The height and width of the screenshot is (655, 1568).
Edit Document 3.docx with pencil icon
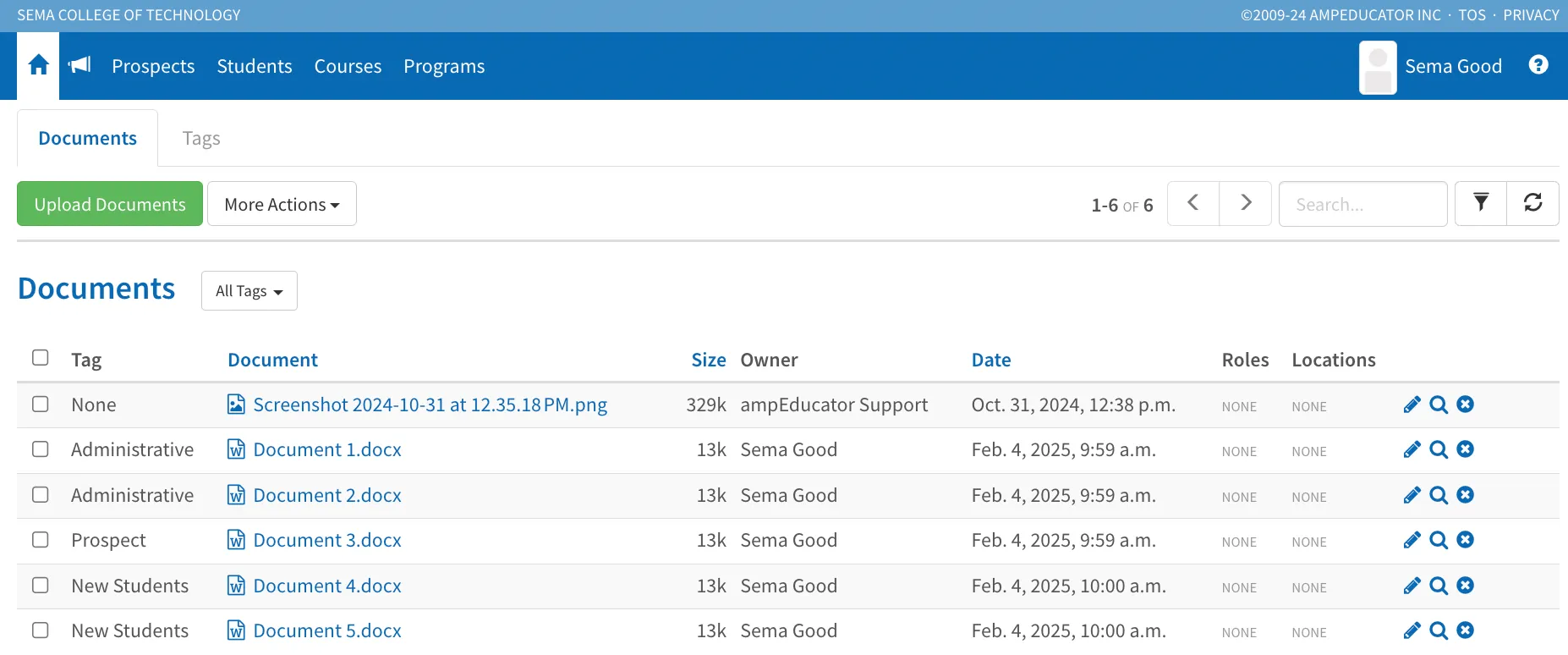click(x=1412, y=540)
